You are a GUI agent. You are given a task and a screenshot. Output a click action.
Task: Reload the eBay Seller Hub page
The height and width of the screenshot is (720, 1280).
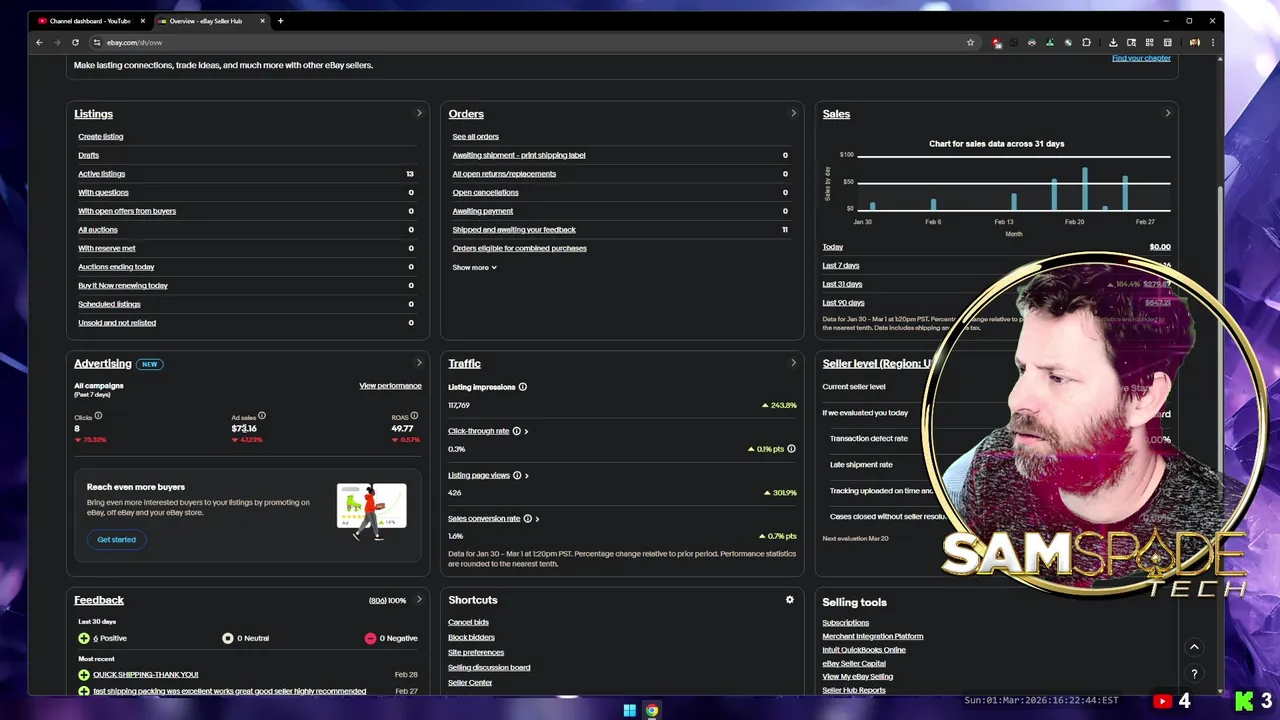(75, 42)
